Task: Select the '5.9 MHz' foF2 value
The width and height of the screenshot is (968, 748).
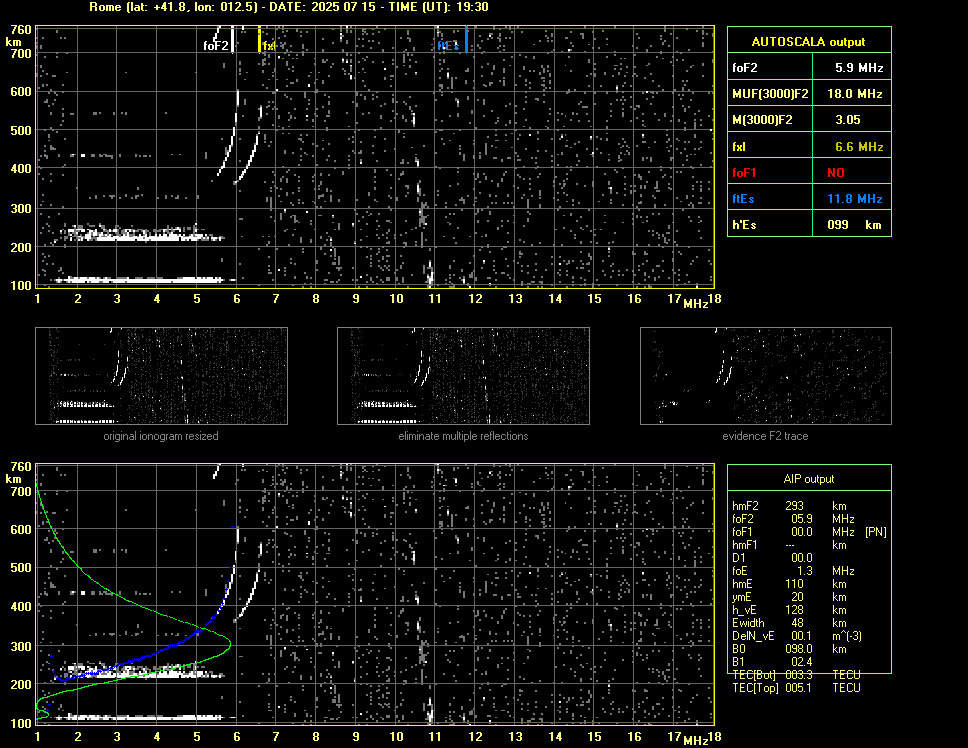Action: (x=859, y=68)
